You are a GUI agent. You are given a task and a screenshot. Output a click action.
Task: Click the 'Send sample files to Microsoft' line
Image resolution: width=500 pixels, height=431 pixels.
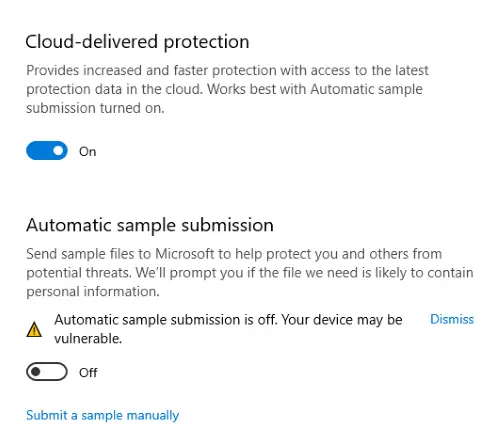234,254
